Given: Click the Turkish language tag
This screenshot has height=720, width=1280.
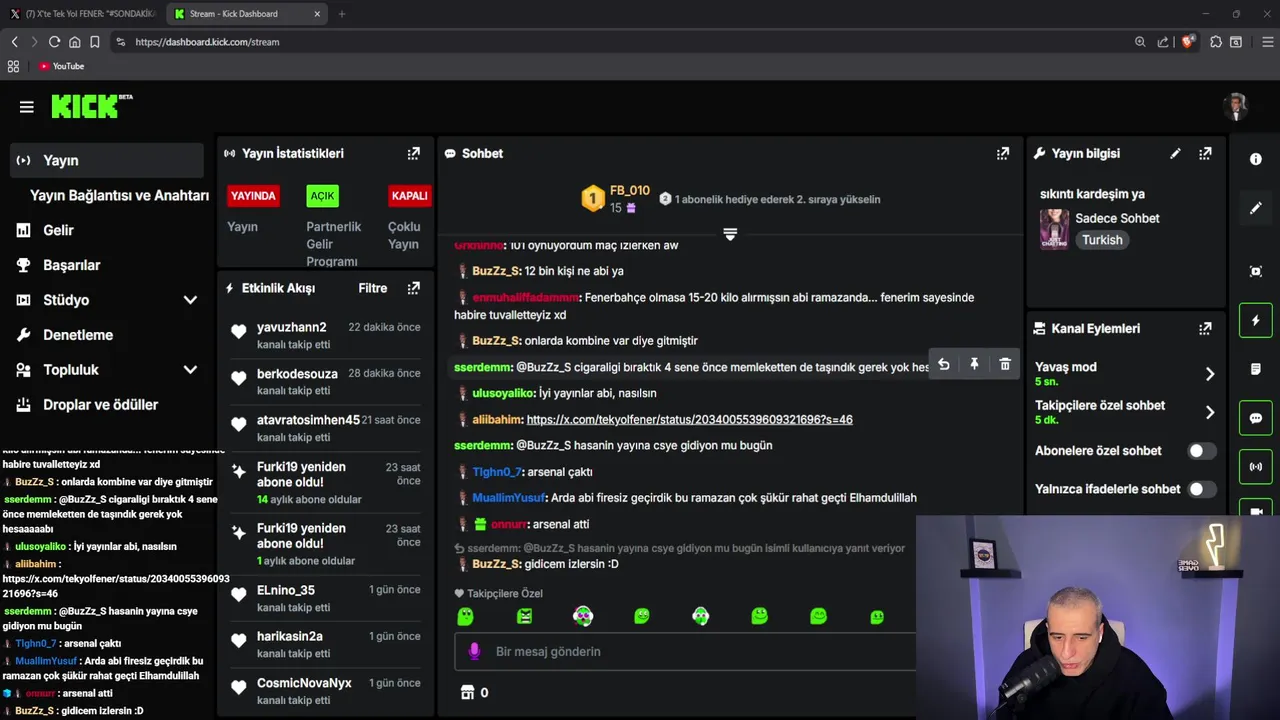Looking at the screenshot, I should [x=1102, y=240].
